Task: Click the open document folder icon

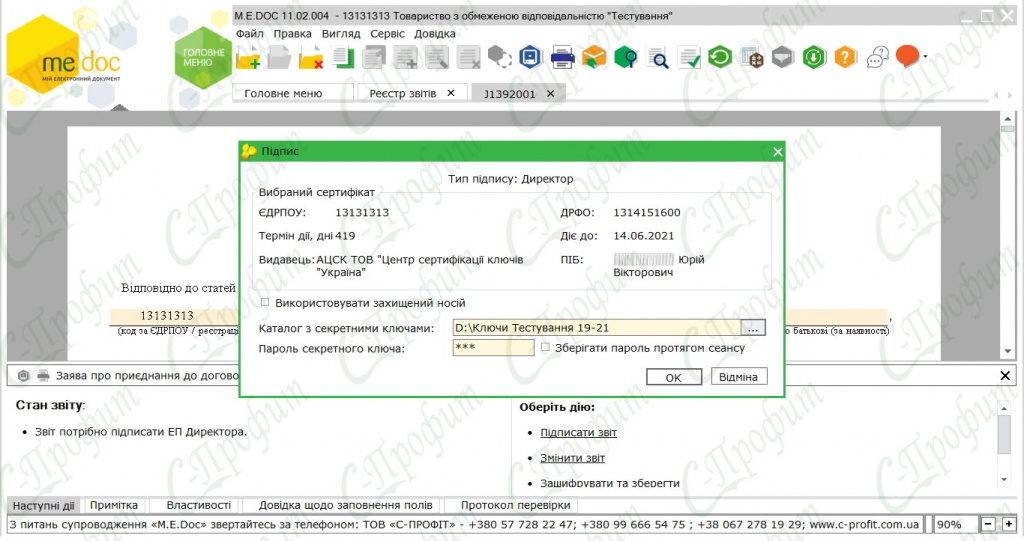Action: click(280, 58)
